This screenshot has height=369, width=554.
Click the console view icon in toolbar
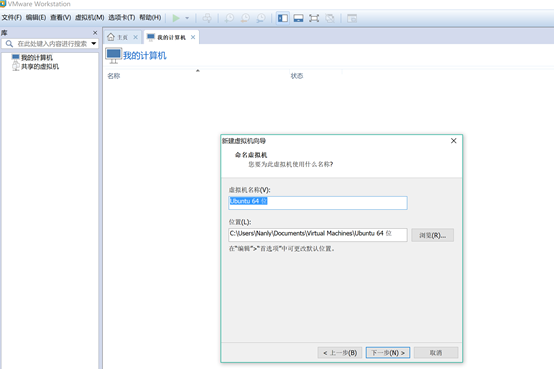tap(352, 18)
